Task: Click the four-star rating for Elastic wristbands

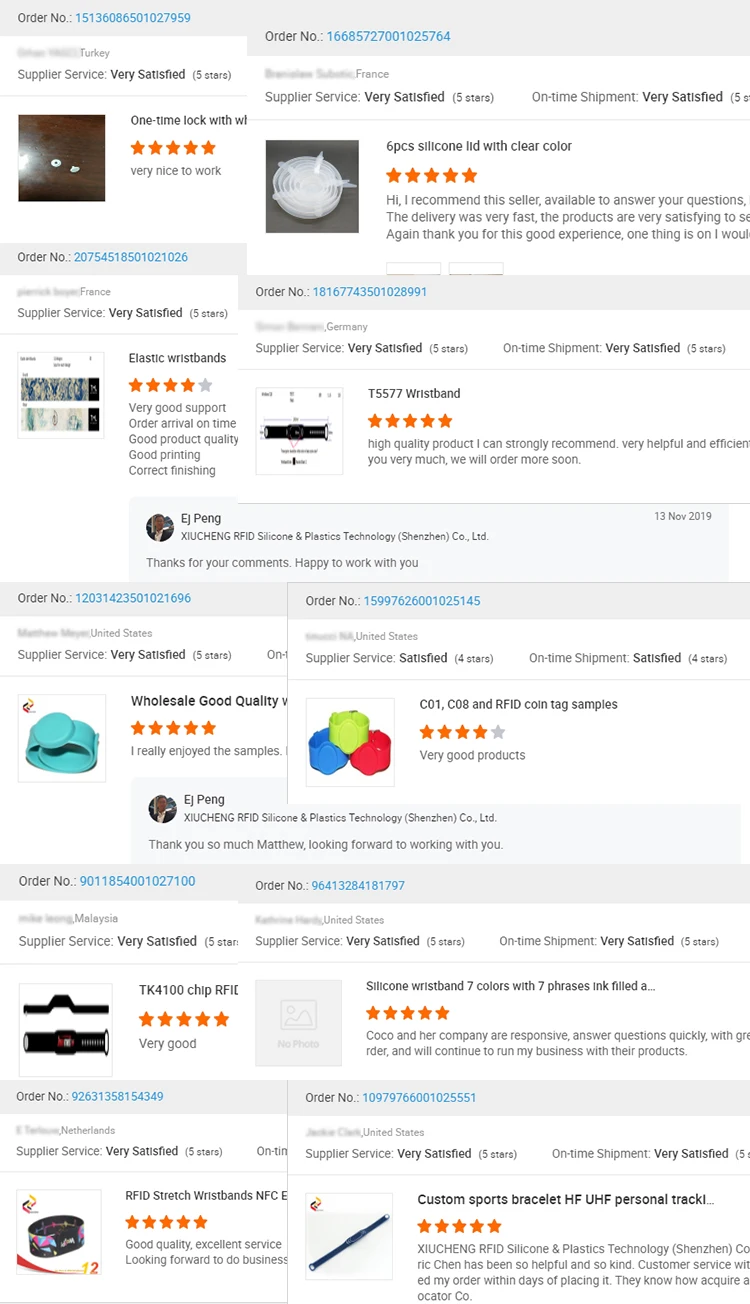Action: click(170, 385)
